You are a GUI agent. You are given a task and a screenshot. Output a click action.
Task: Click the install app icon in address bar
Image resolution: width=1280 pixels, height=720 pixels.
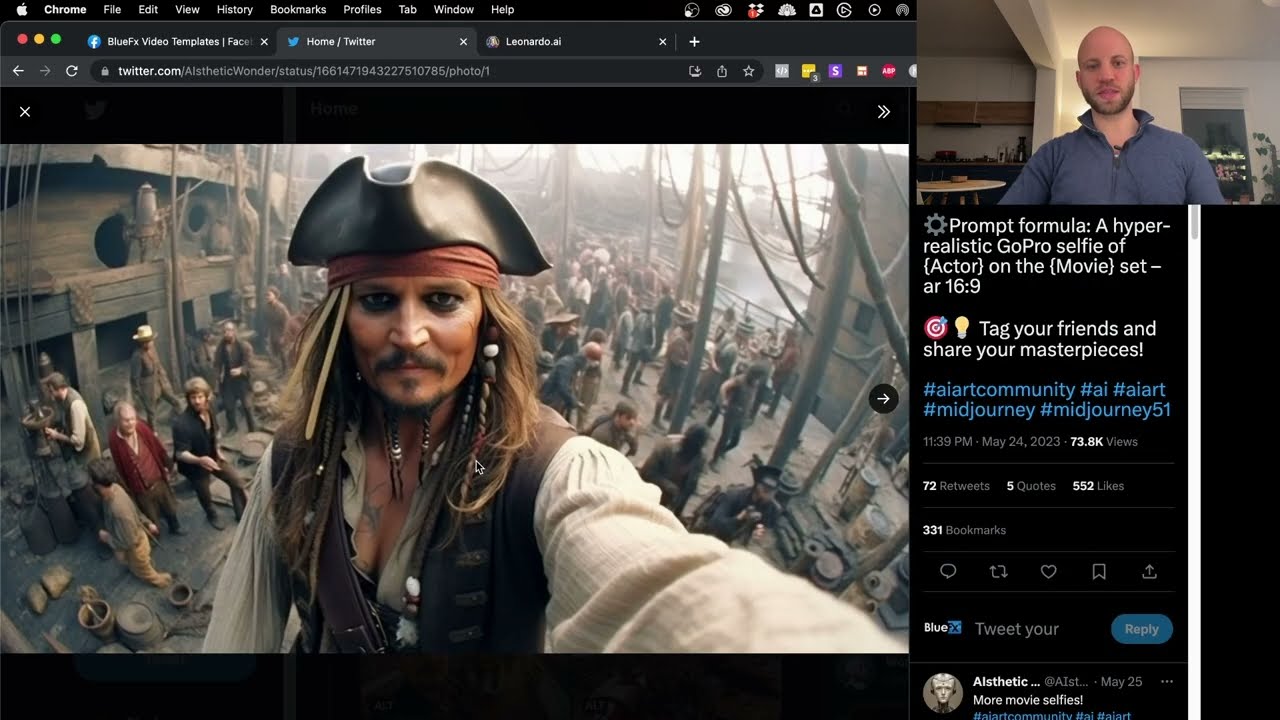pyautogui.click(x=695, y=71)
